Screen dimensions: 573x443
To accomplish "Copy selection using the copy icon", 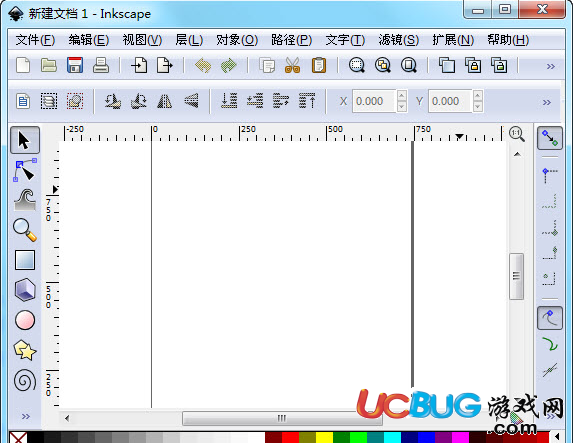I will (x=267, y=66).
